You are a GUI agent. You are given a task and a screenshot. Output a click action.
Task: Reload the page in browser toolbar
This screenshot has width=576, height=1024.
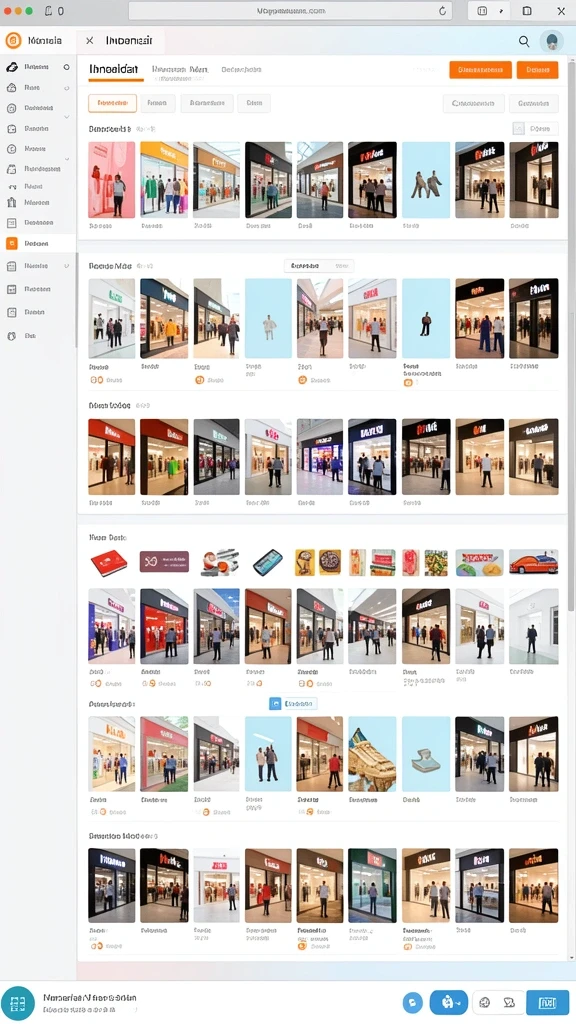click(442, 10)
